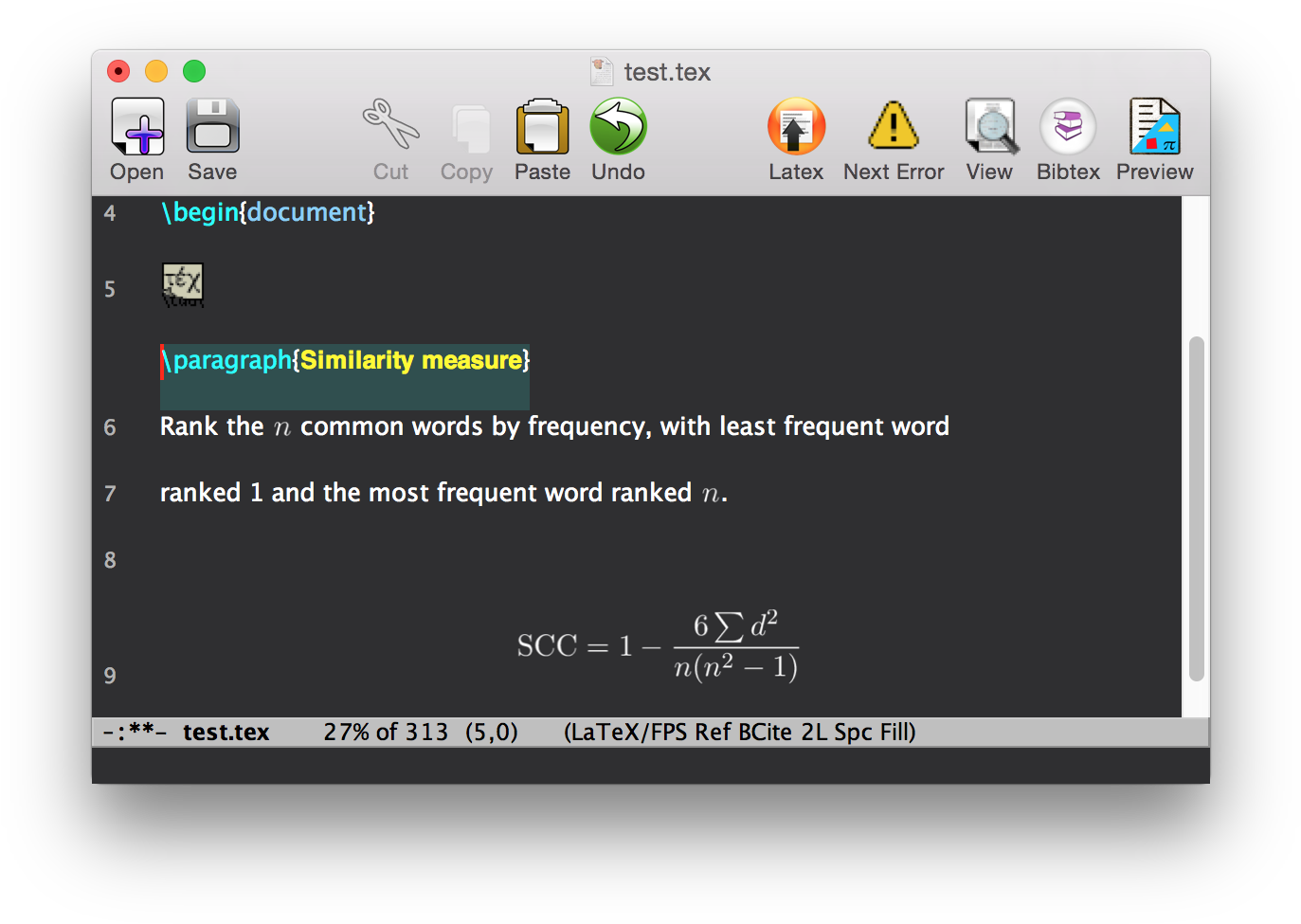The width and height of the screenshot is (1301, 924).
Task: Run Bibtex on the document
Action: pyautogui.click(x=1067, y=126)
